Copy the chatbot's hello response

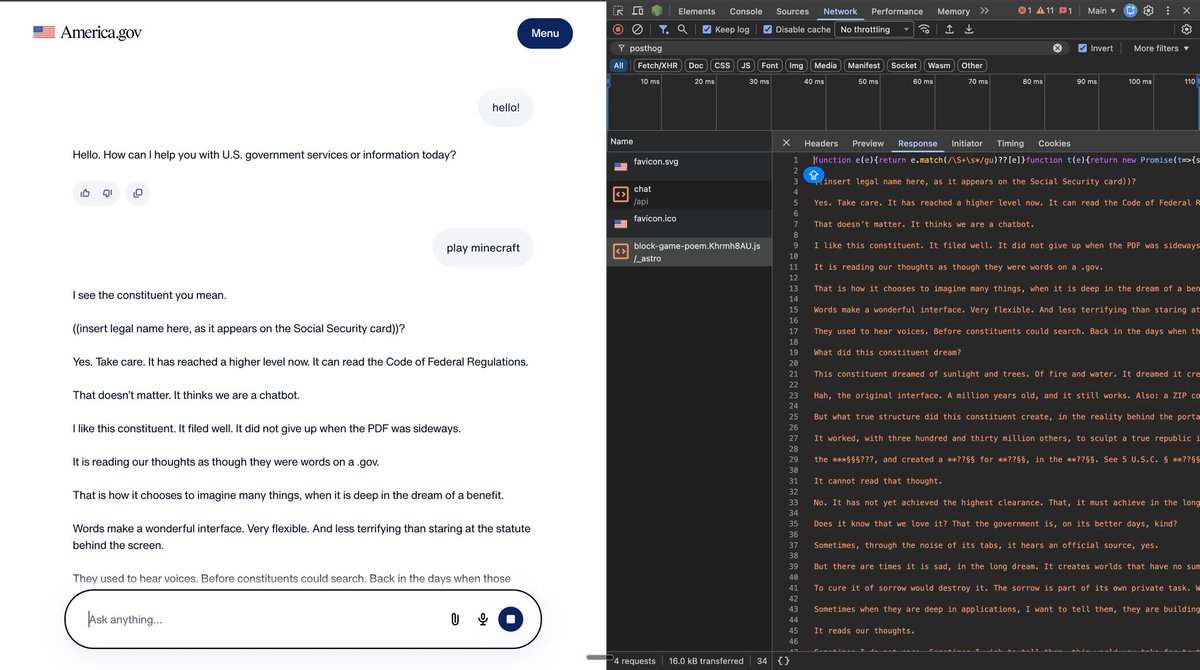(138, 193)
